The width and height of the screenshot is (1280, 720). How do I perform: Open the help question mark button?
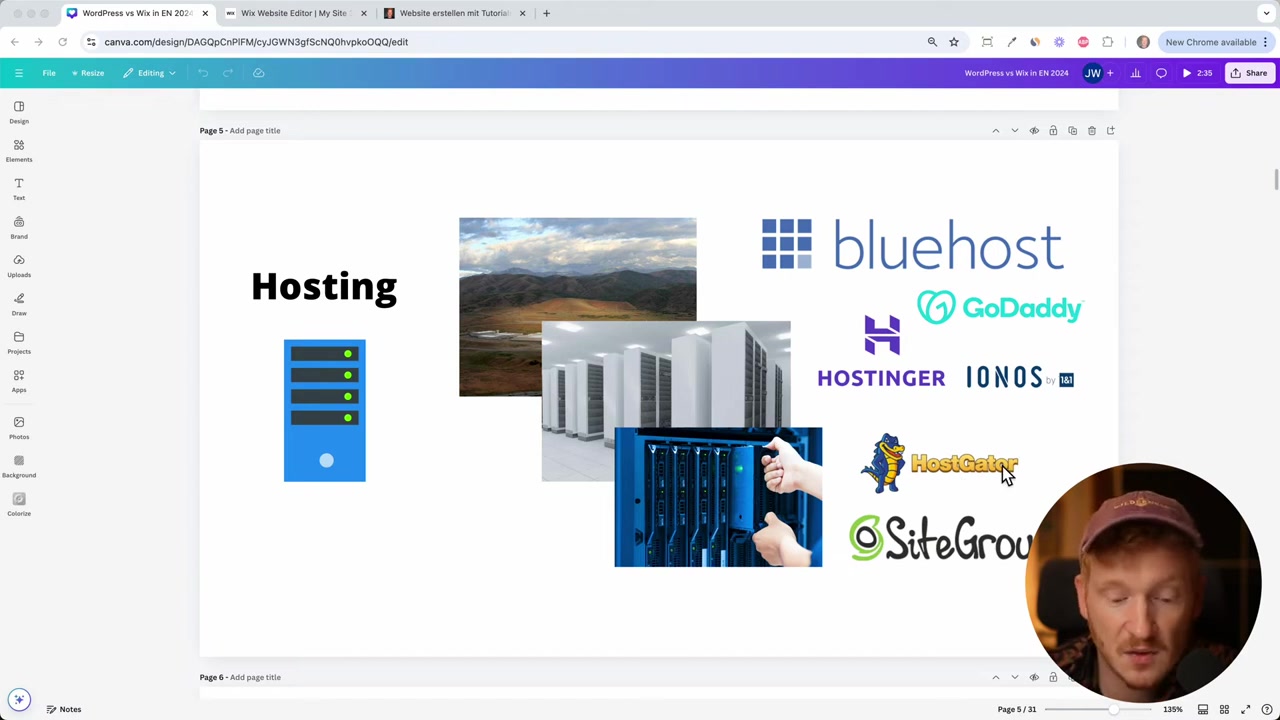pos(1266,710)
